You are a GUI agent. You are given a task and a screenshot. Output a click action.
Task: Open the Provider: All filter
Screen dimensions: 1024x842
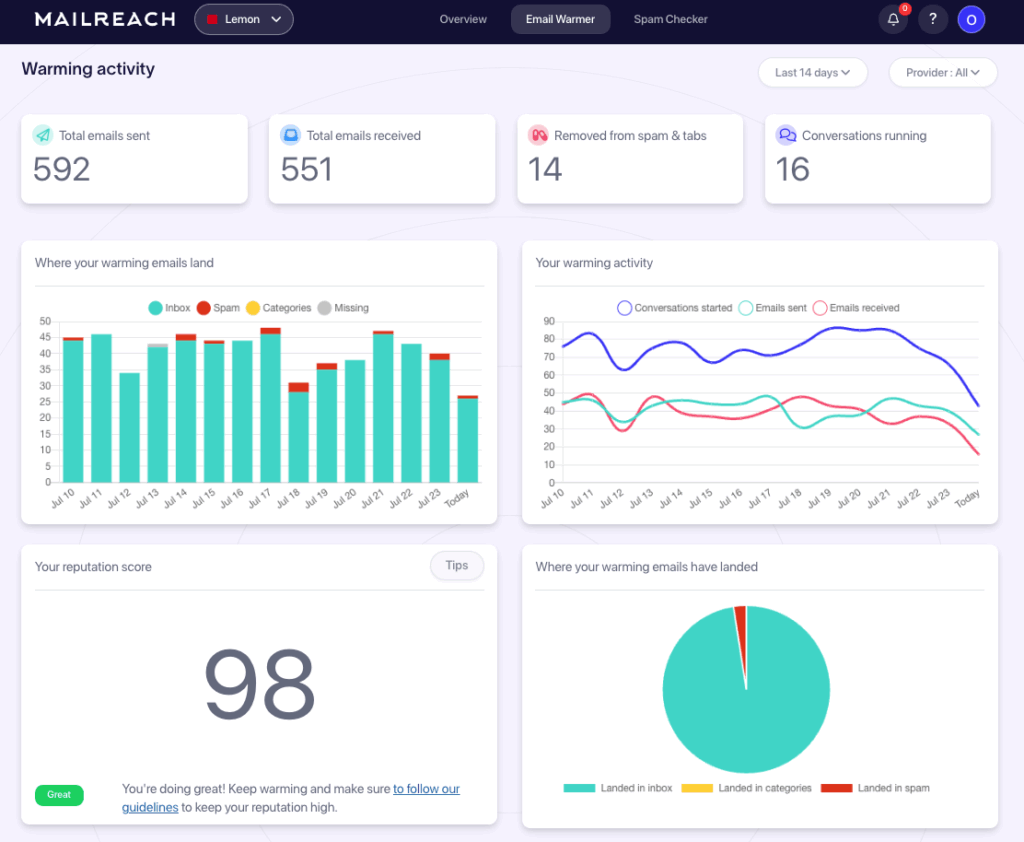tap(941, 72)
